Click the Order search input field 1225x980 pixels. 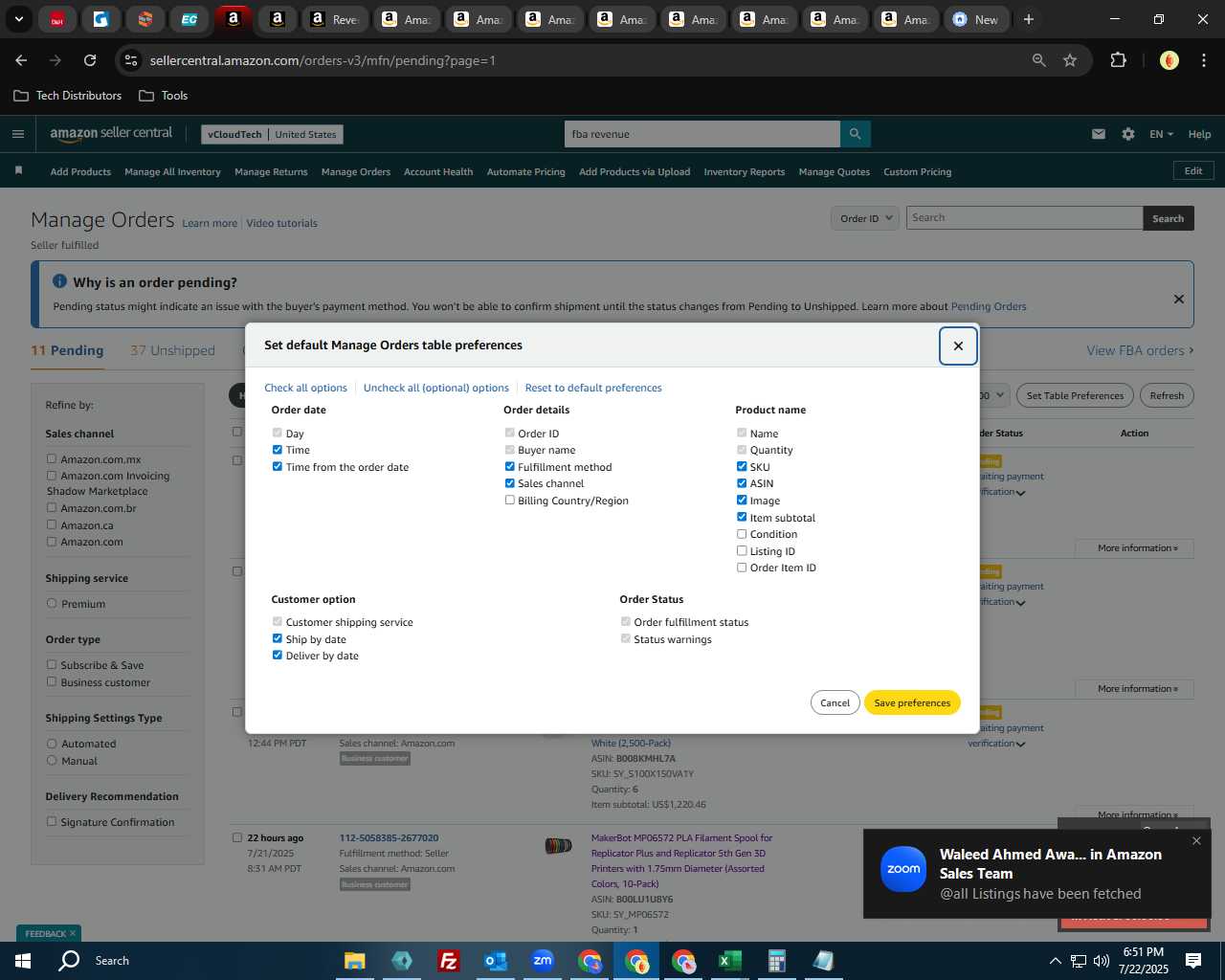1024,218
